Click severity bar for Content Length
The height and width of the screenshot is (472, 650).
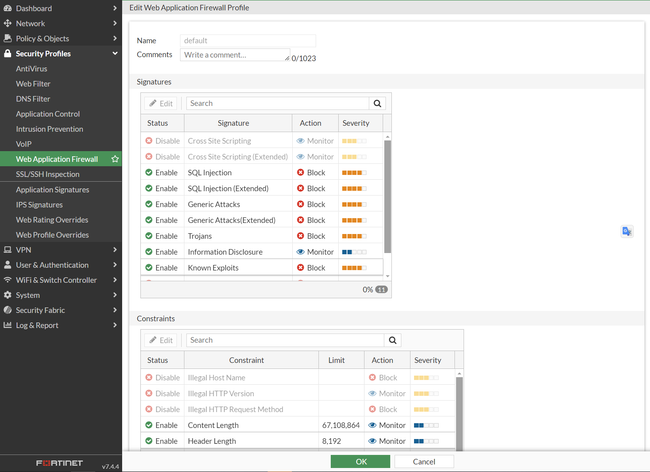426,425
